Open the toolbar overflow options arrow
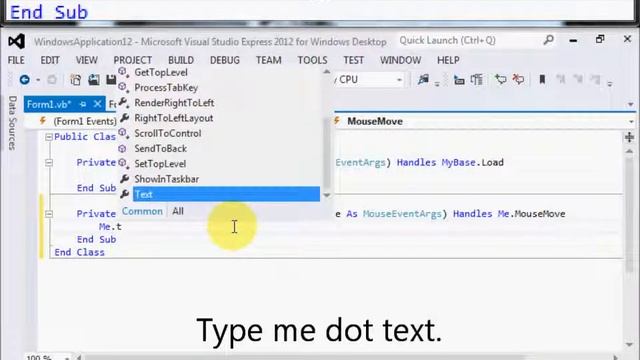 point(610,83)
